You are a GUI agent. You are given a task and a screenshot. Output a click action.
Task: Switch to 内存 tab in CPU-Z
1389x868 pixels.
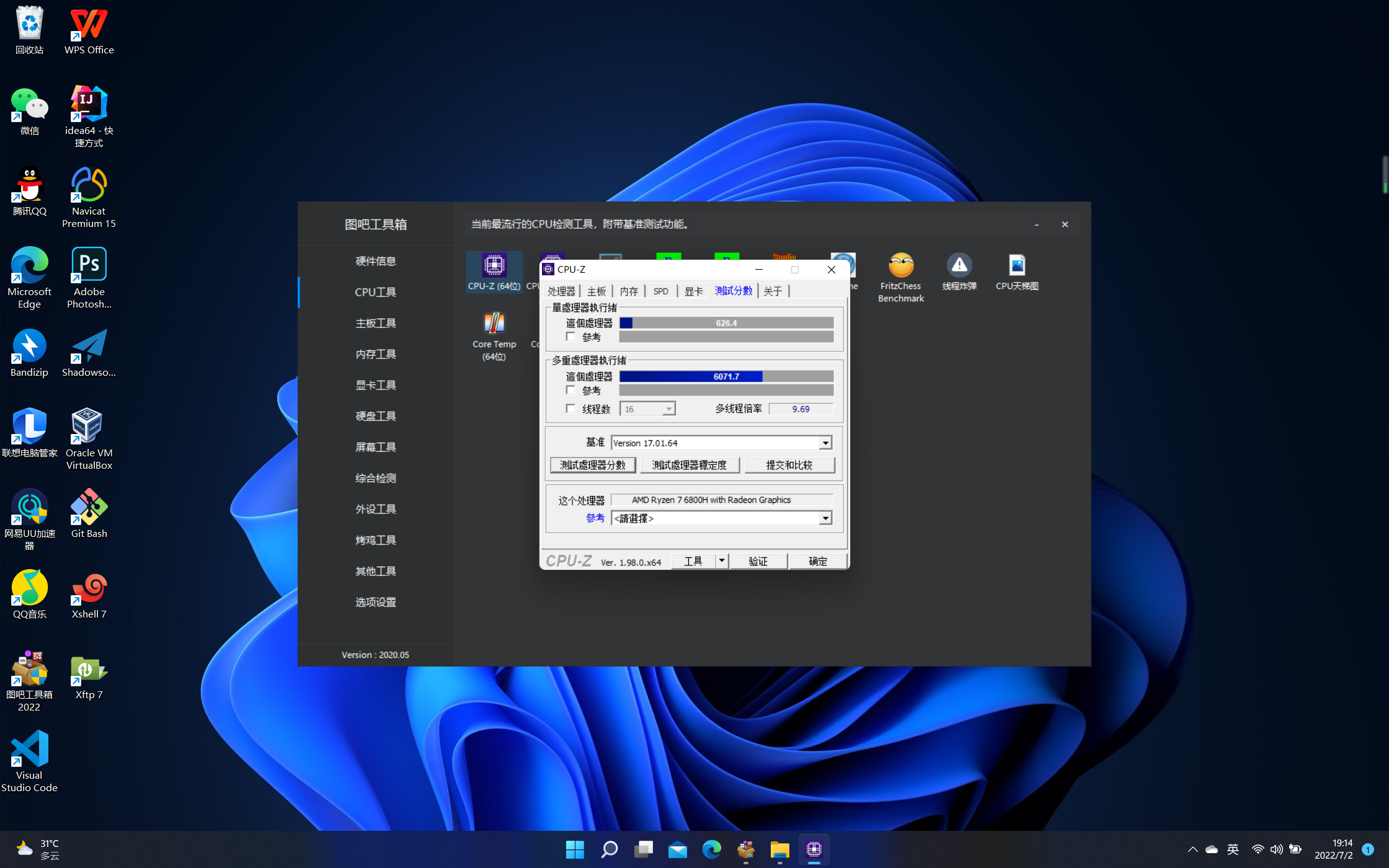tap(629, 291)
